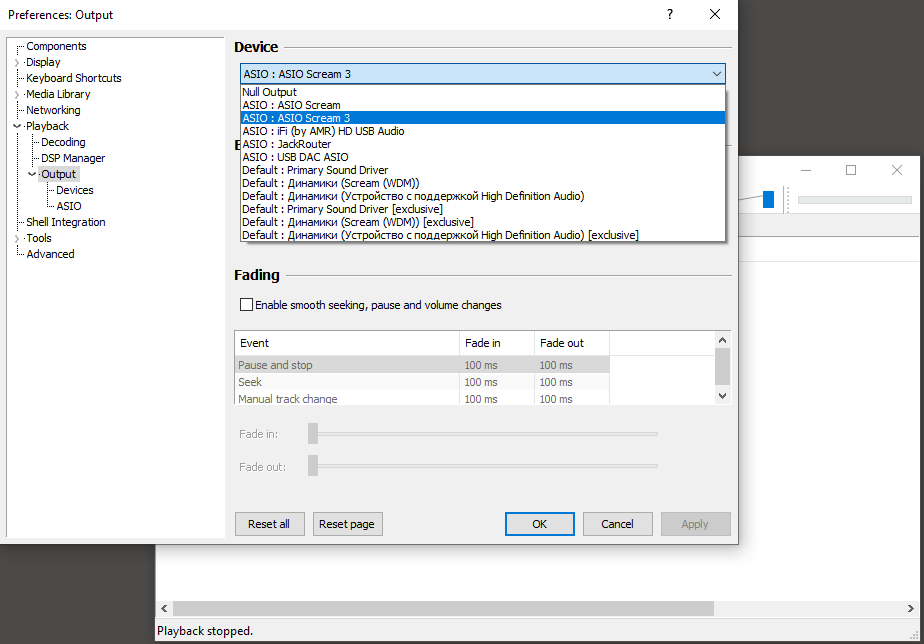Open the ASIO settings page

(x=69, y=206)
